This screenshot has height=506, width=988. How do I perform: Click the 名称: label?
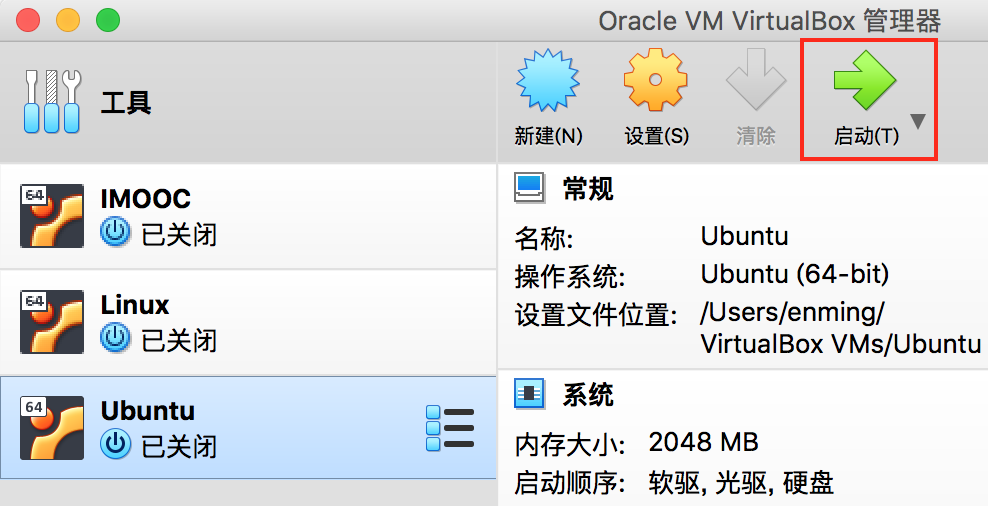[x=544, y=239]
